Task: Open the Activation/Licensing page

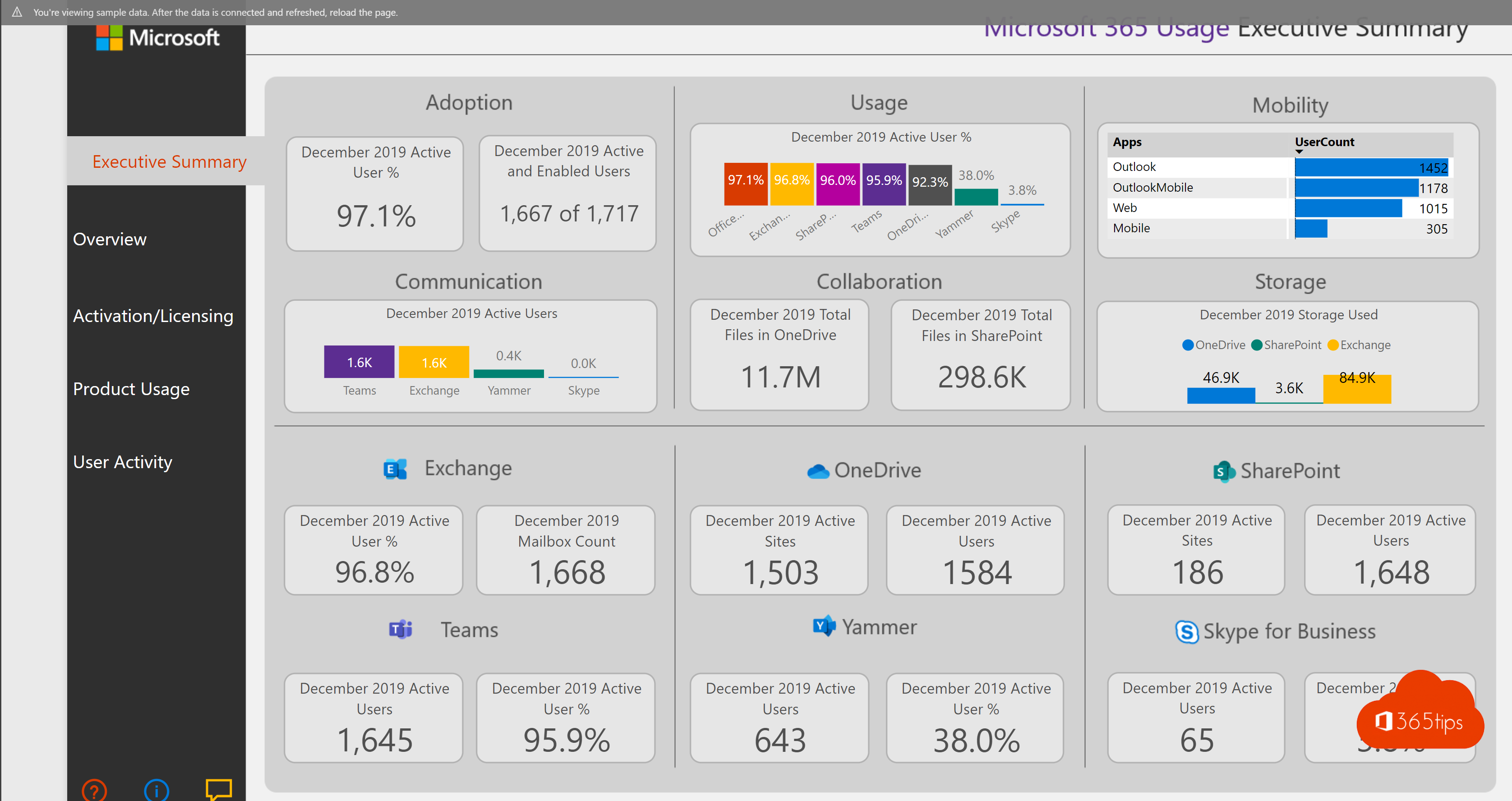Action: (153, 316)
